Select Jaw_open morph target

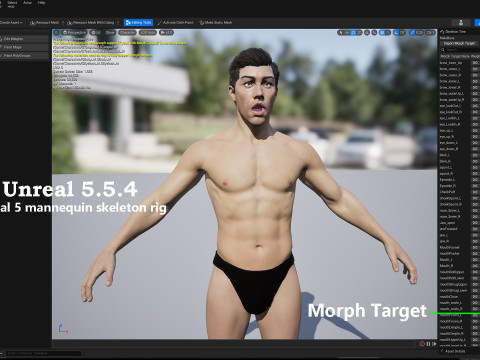pos(447,223)
